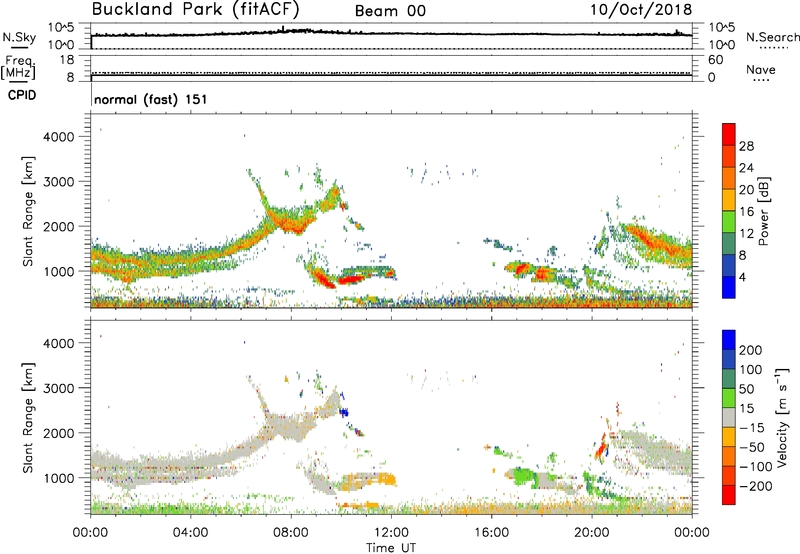800x554 pixels.
Task: Pick the red top segment of Power colorbar
Action: (x=729, y=135)
